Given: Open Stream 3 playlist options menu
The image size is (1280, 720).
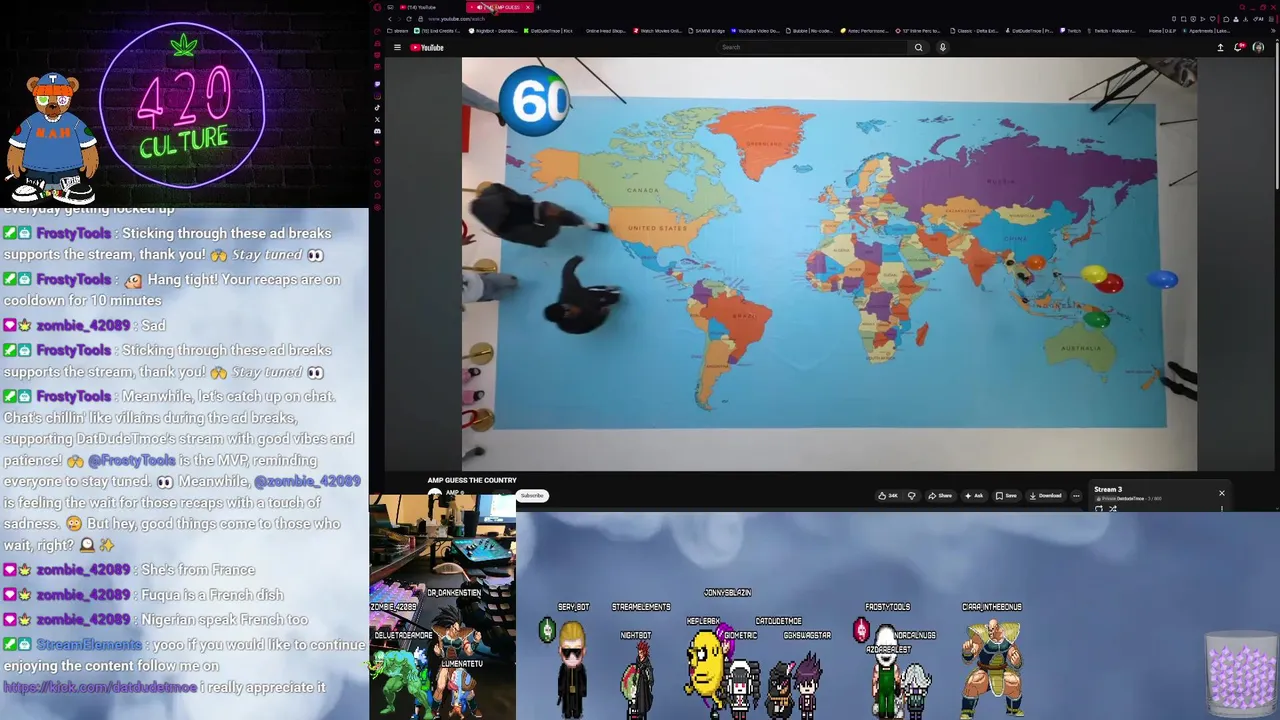Looking at the screenshot, I should coord(1222,509).
